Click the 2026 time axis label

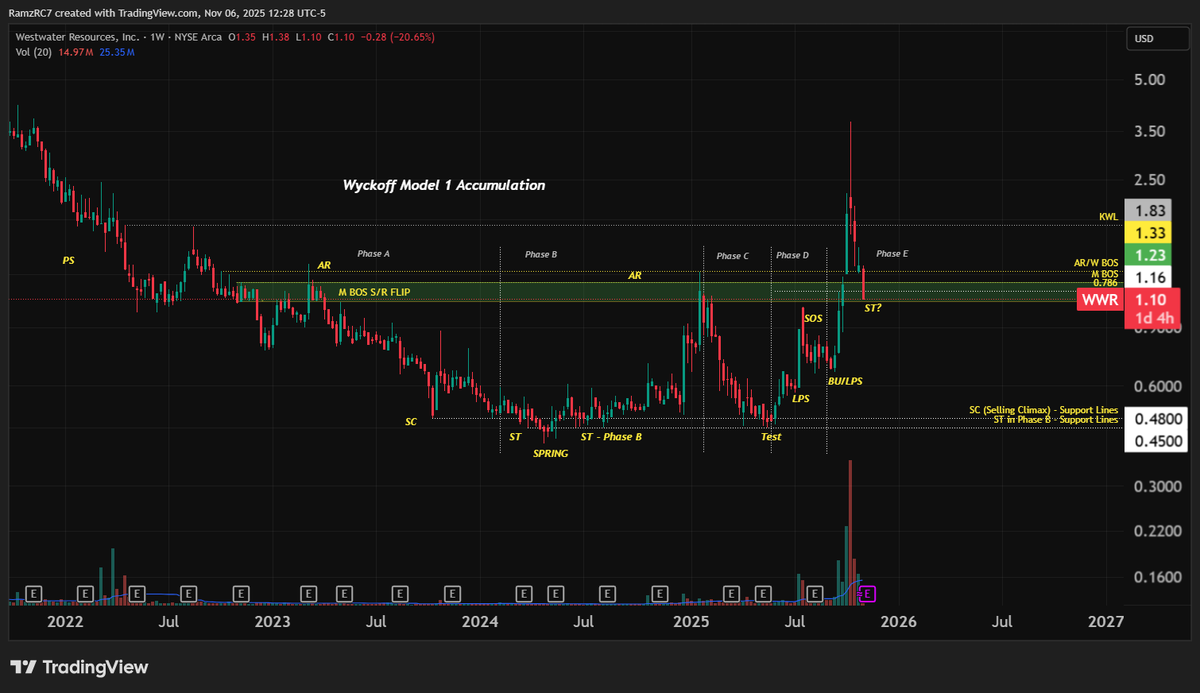(x=898, y=622)
